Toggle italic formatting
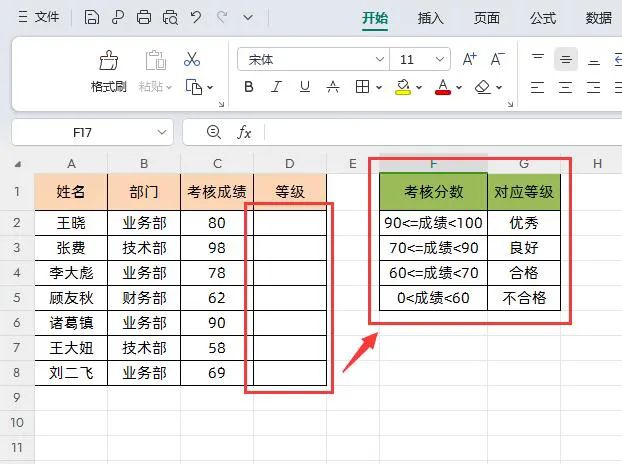The height and width of the screenshot is (464, 622). [x=276, y=87]
